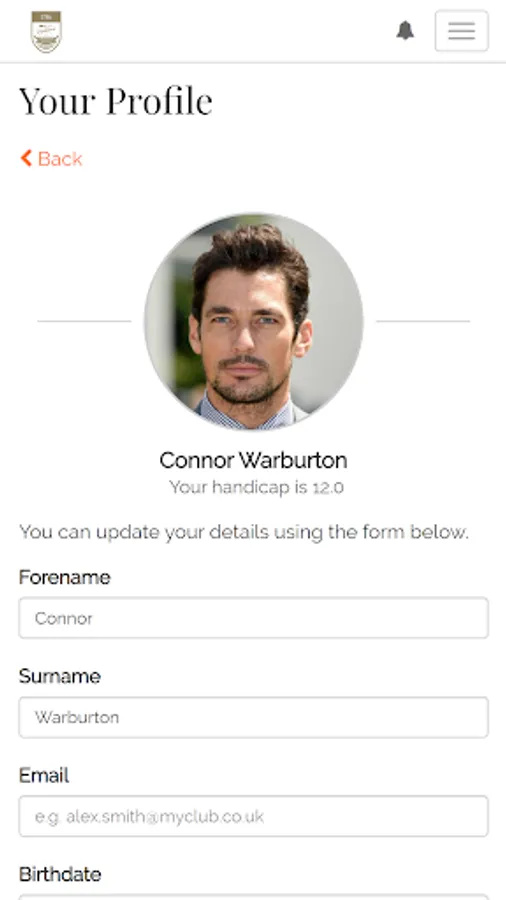Click the orange back chevron arrow
The image size is (506, 900).
click(x=26, y=158)
